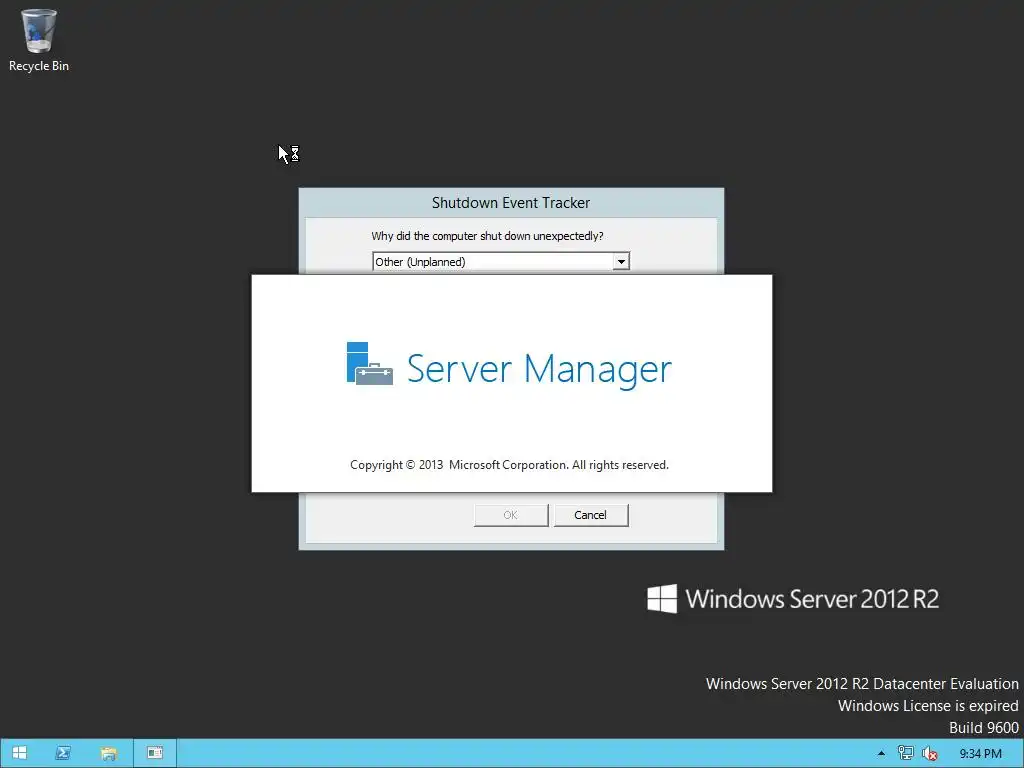
Task: Open the Start button on taskbar
Action: (x=20, y=753)
